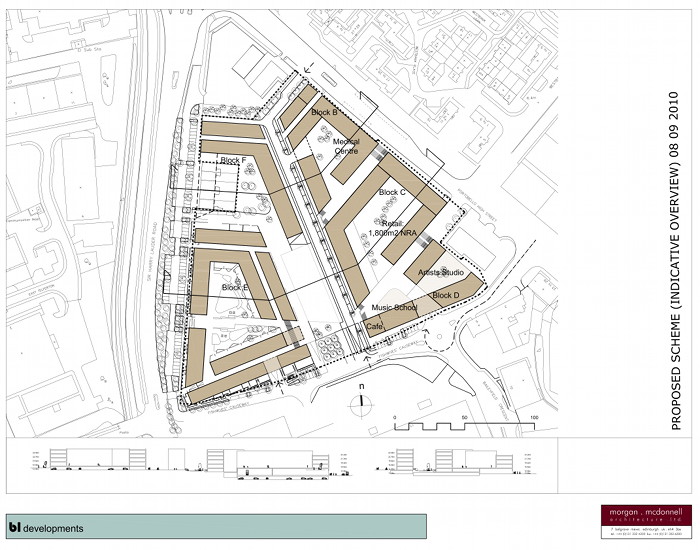Click the rightmost elevation drawing
This screenshot has height=550, width=700.
(x=454, y=462)
